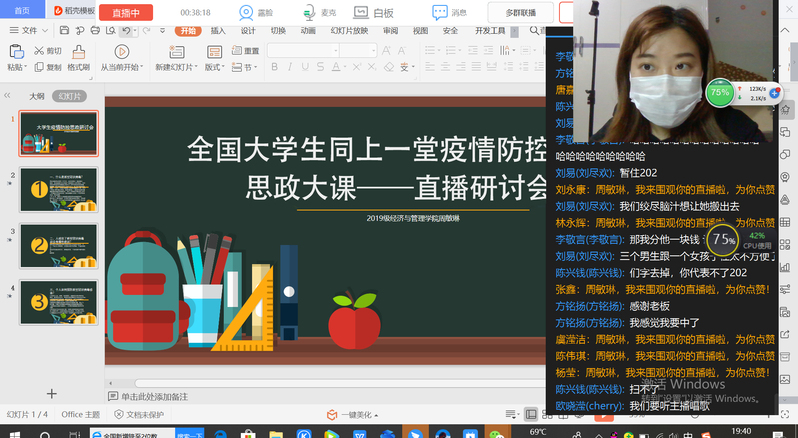798x438 pixels.
Task: Click the undo arrow icon
Action: tap(125, 31)
